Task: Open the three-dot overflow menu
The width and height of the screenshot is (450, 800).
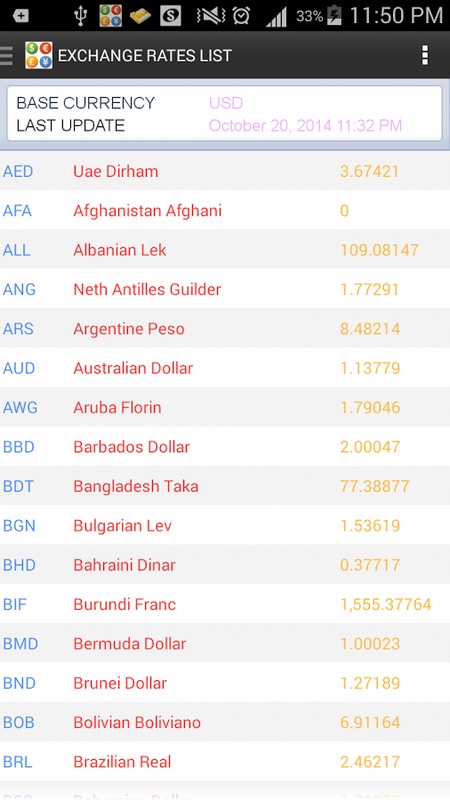Action: point(424,55)
